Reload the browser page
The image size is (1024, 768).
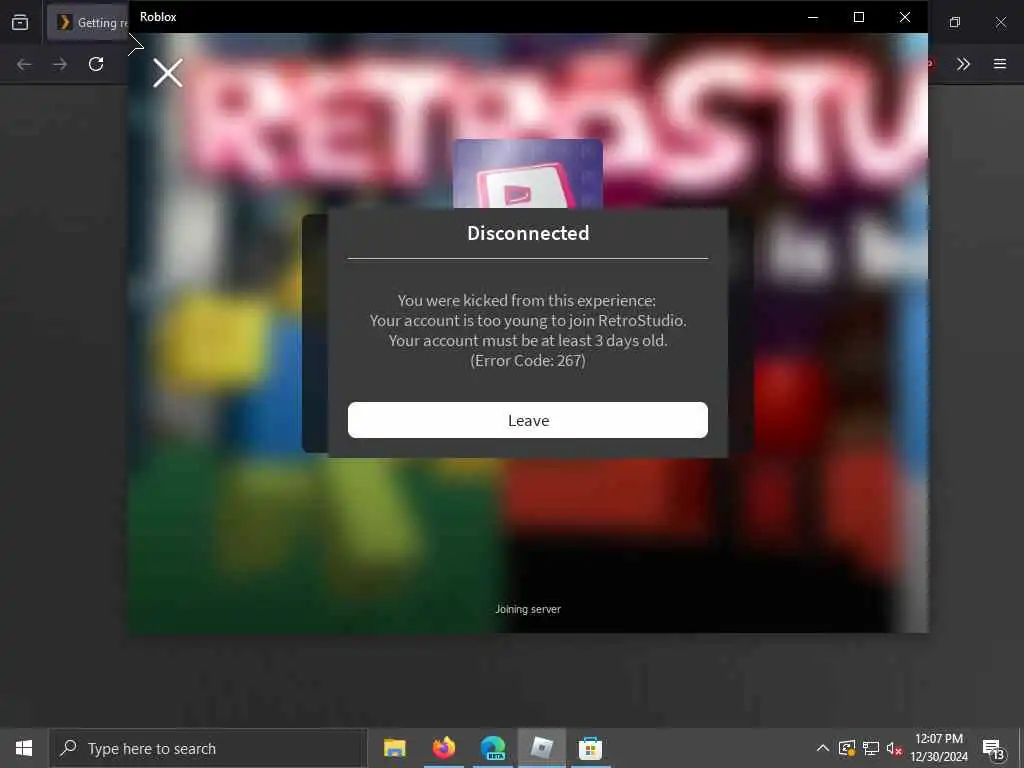pos(96,64)
